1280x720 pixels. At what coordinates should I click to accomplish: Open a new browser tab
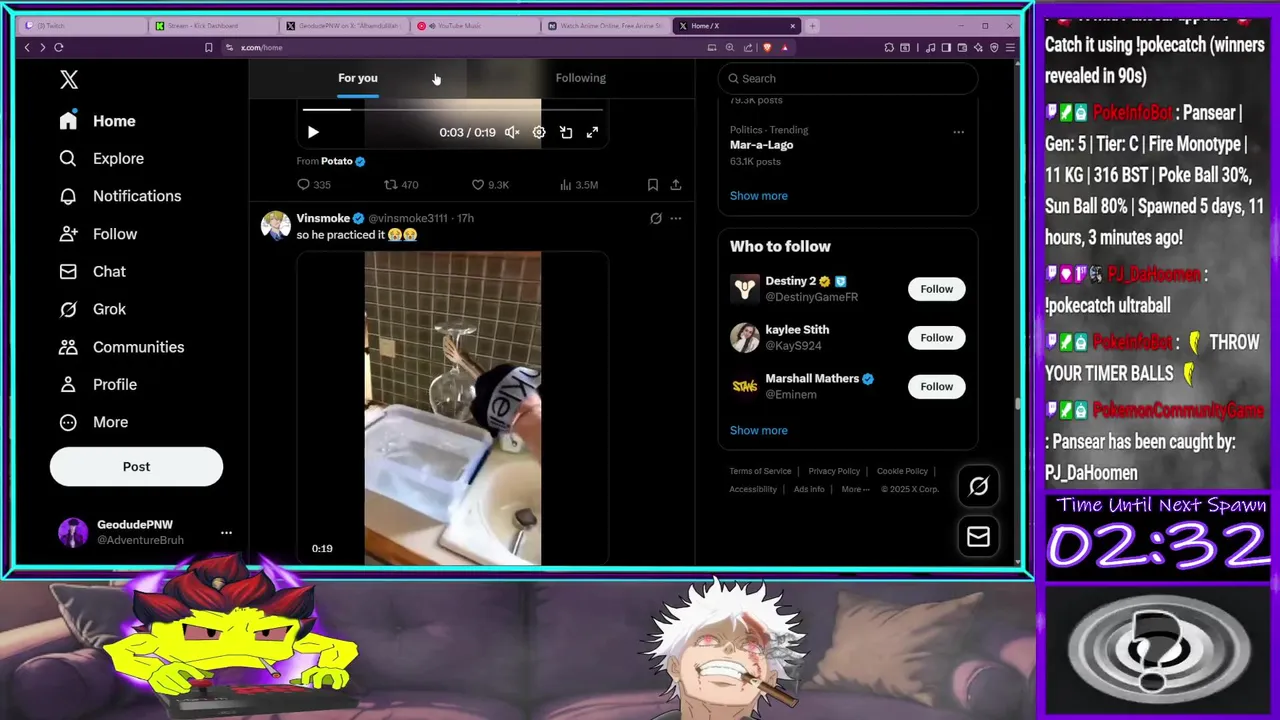pos(812,26)
